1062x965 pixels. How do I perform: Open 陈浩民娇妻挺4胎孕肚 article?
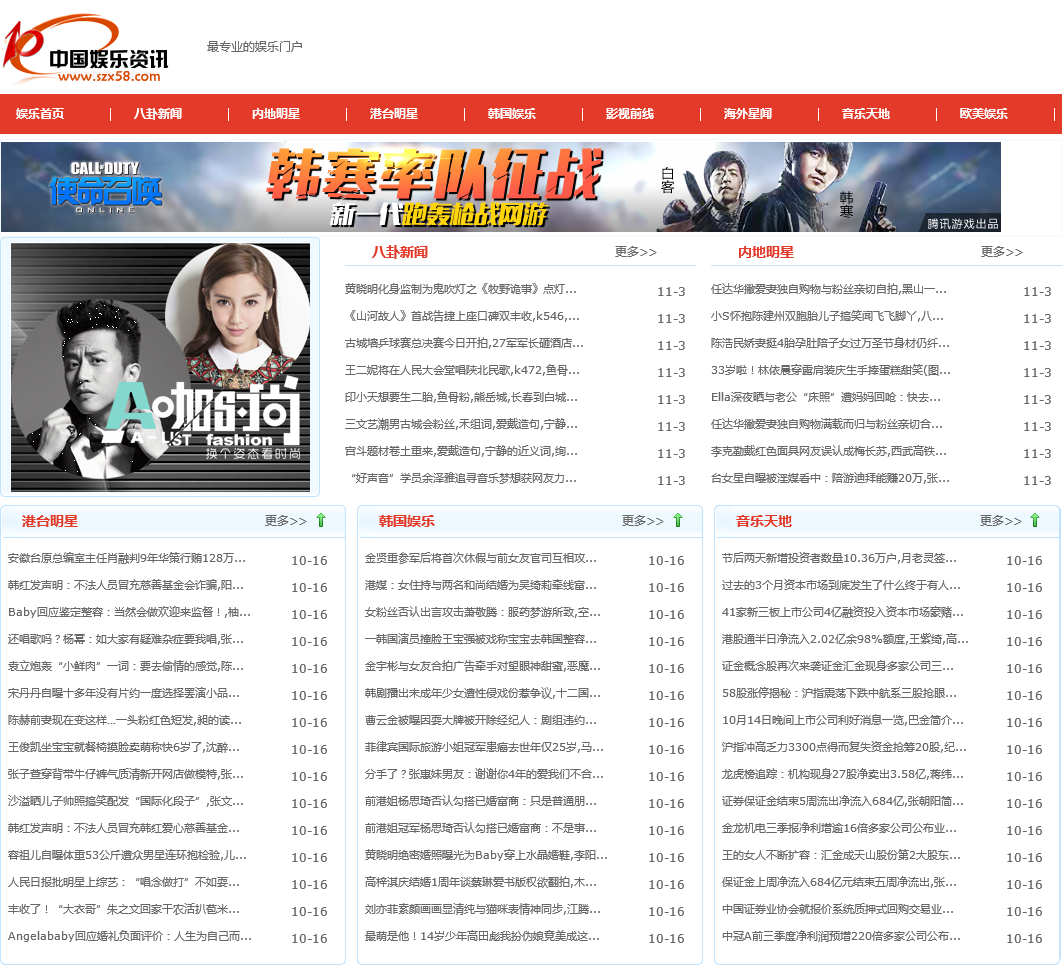point(830,343)
